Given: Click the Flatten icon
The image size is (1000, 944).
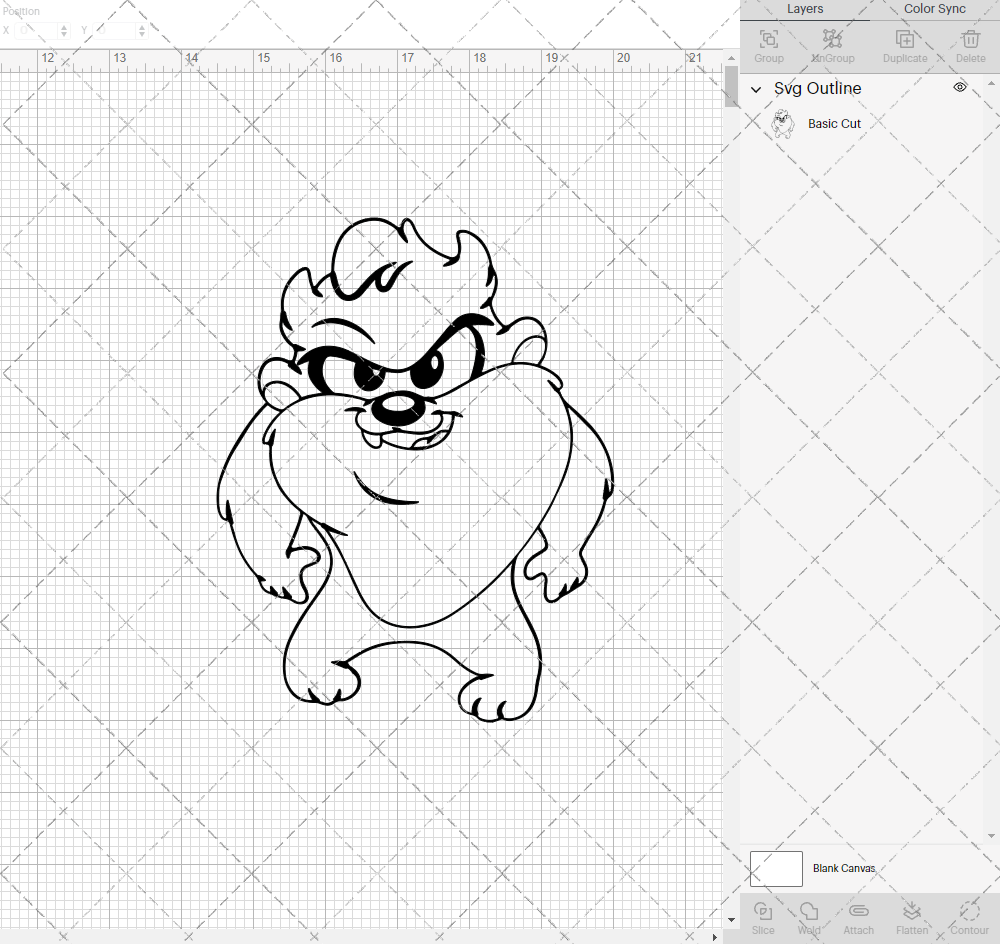Looking at the screenshot, I should [x=912, y=911].
